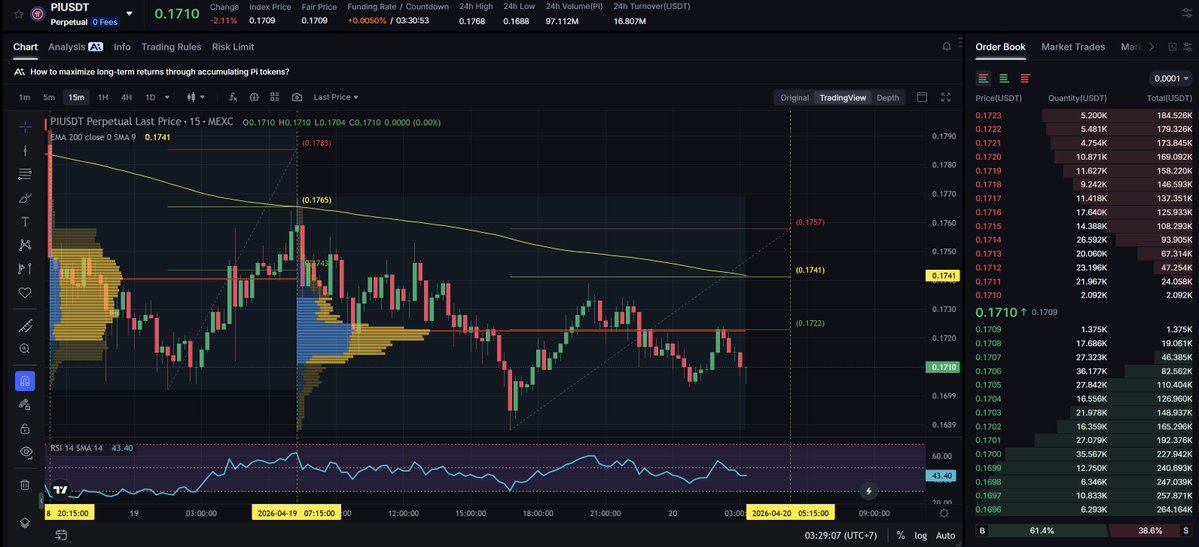The image size is (1199, 547).
Task: Switch to the 1H timeframe
Action: tap(103, 97)
